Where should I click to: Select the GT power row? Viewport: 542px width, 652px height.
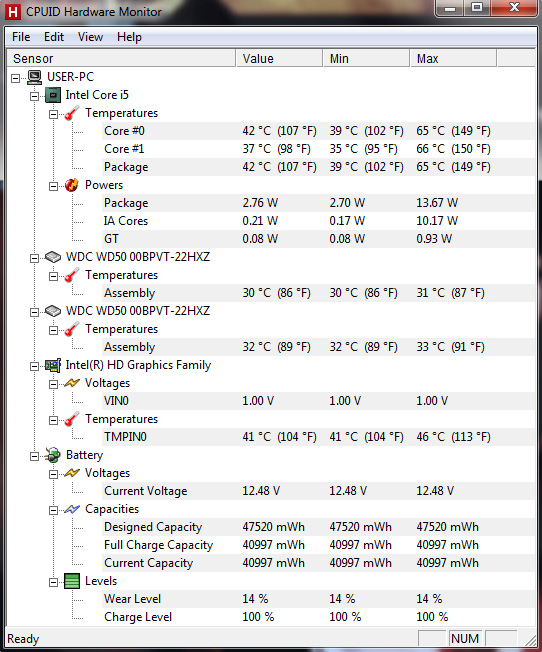pos(318,239)
